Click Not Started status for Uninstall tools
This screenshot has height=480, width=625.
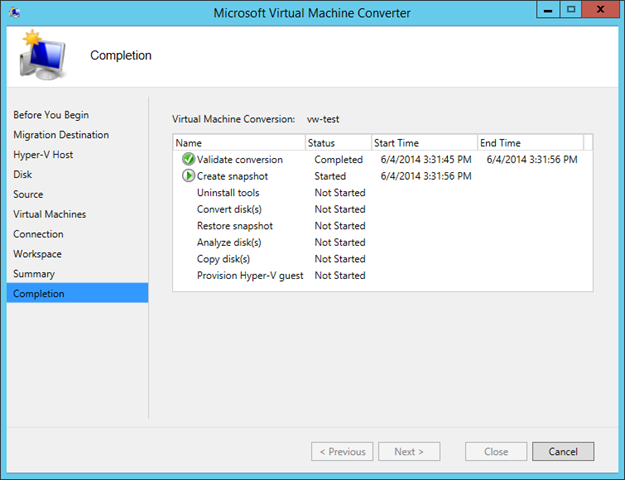(x=340, y=193)
